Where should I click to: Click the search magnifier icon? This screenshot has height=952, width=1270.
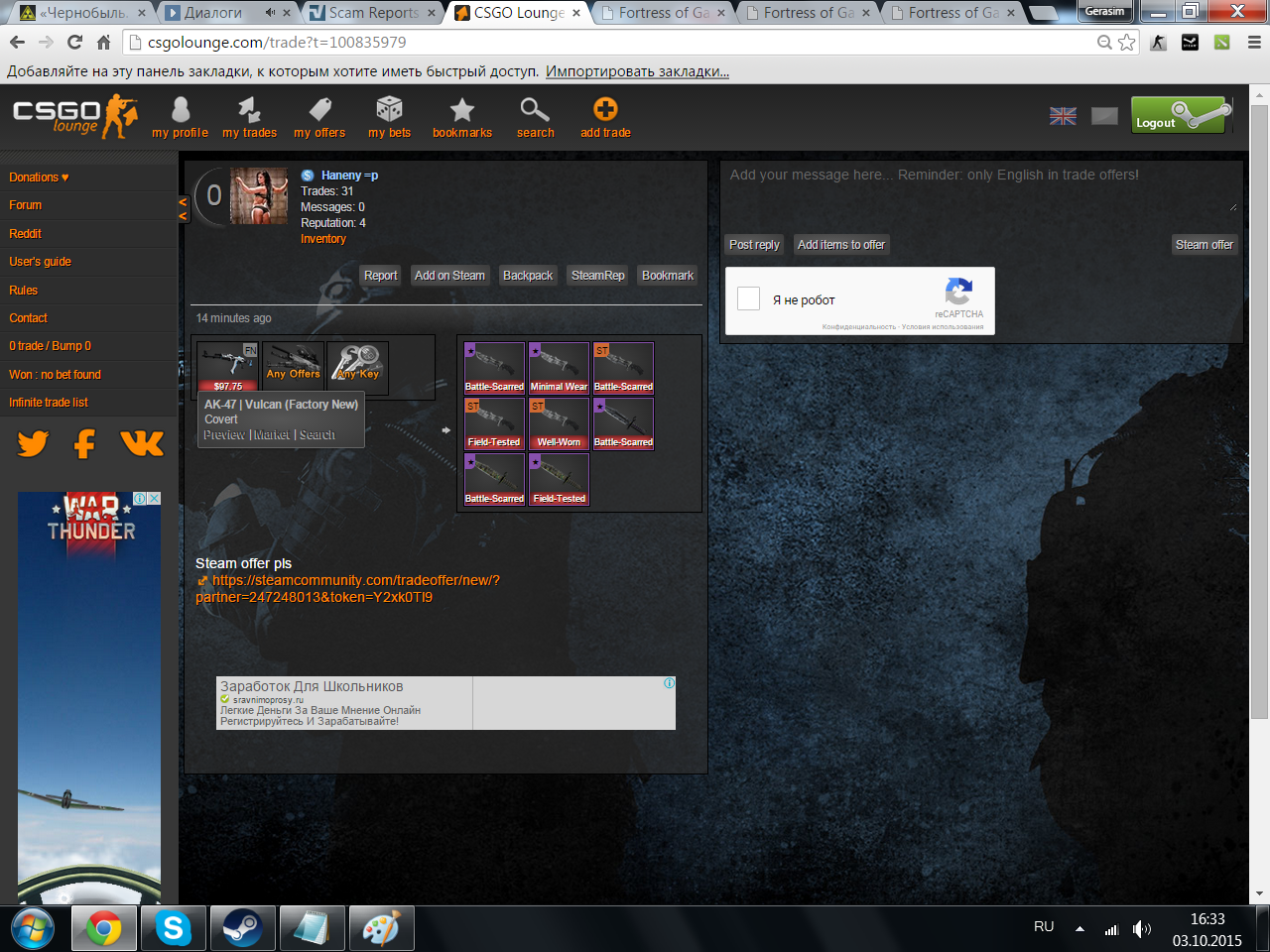535,109
